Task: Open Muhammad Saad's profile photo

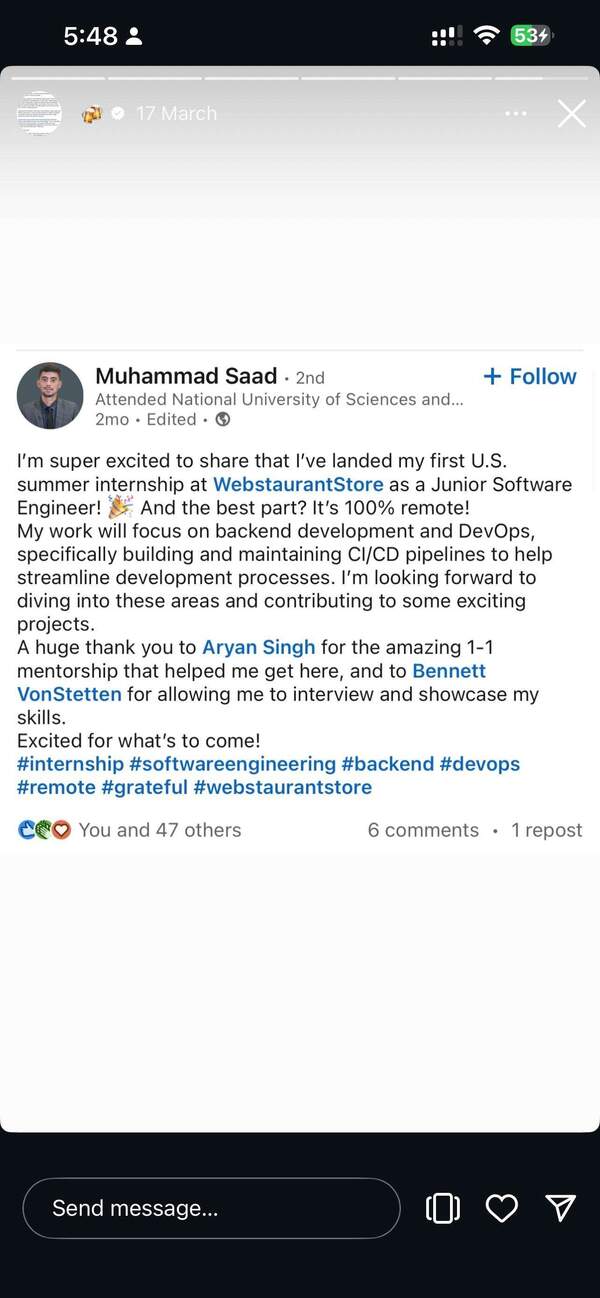Action: click(x=50, y=395)
